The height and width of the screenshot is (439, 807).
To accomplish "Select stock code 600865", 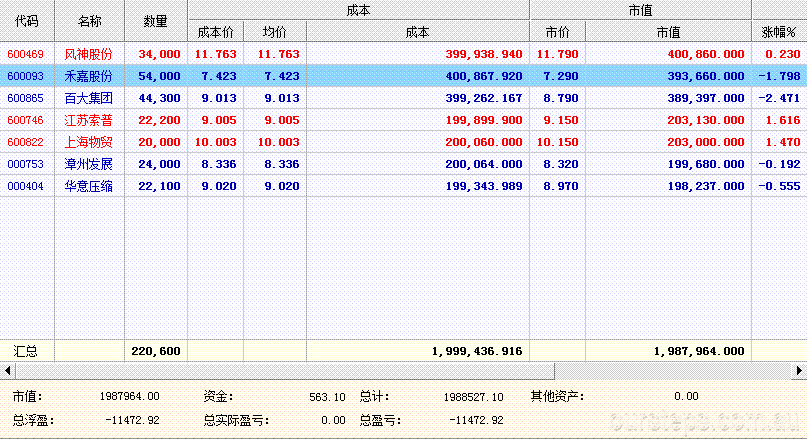I will tap(25, 98).
